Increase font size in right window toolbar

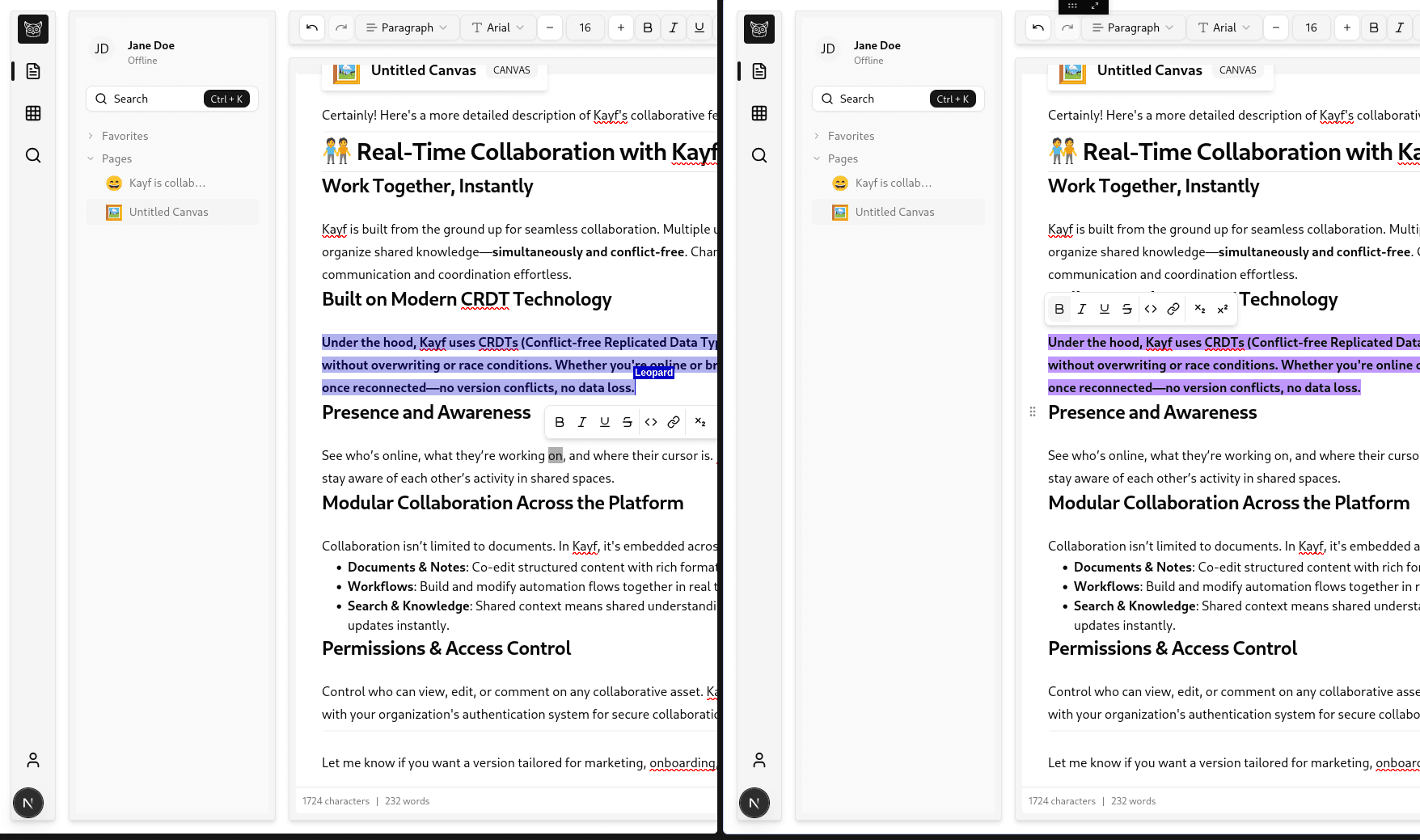coord(1347,27)
